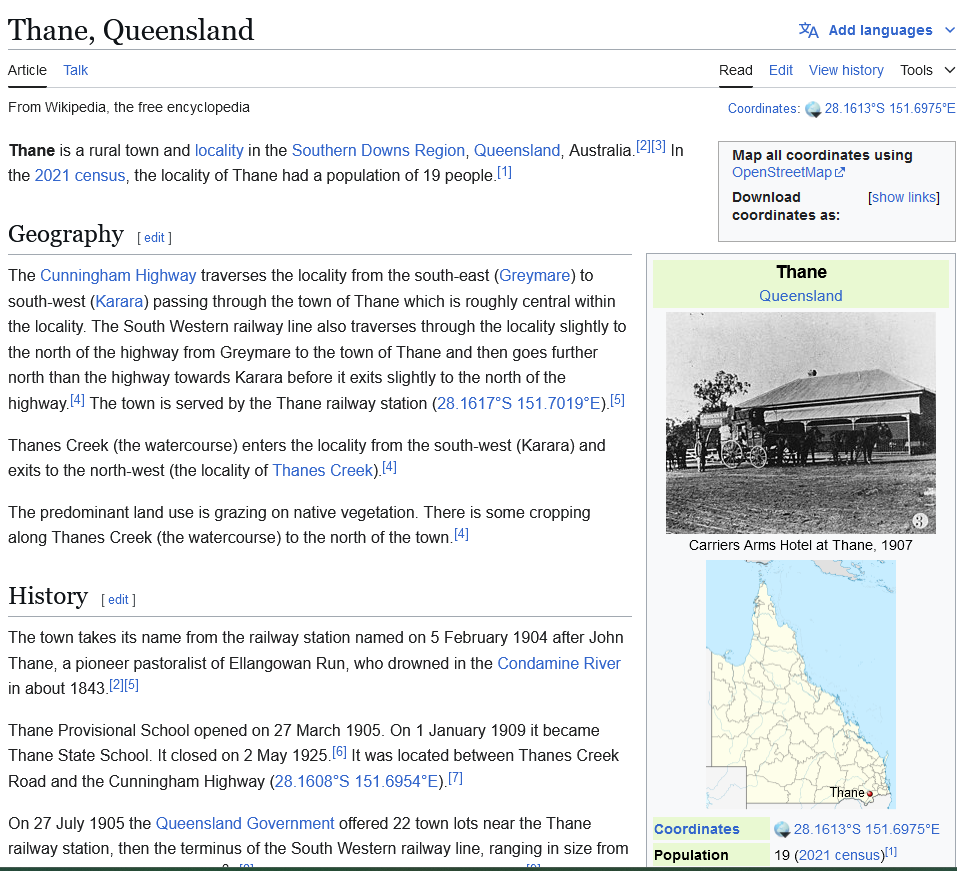This screenshot has height=871, width=957.
Task: Open the Cunningham Highway link
Action: click(118, 276)
